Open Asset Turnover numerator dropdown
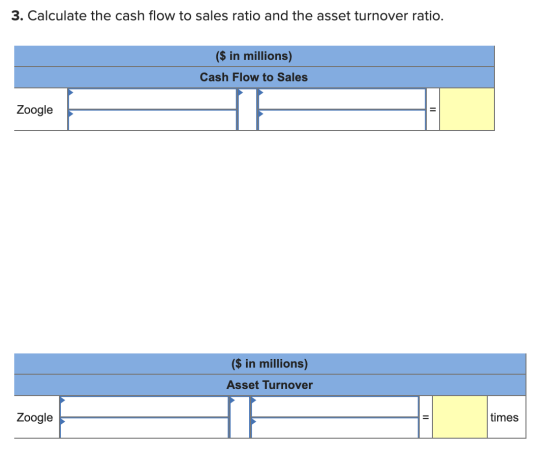 (144, 406)
